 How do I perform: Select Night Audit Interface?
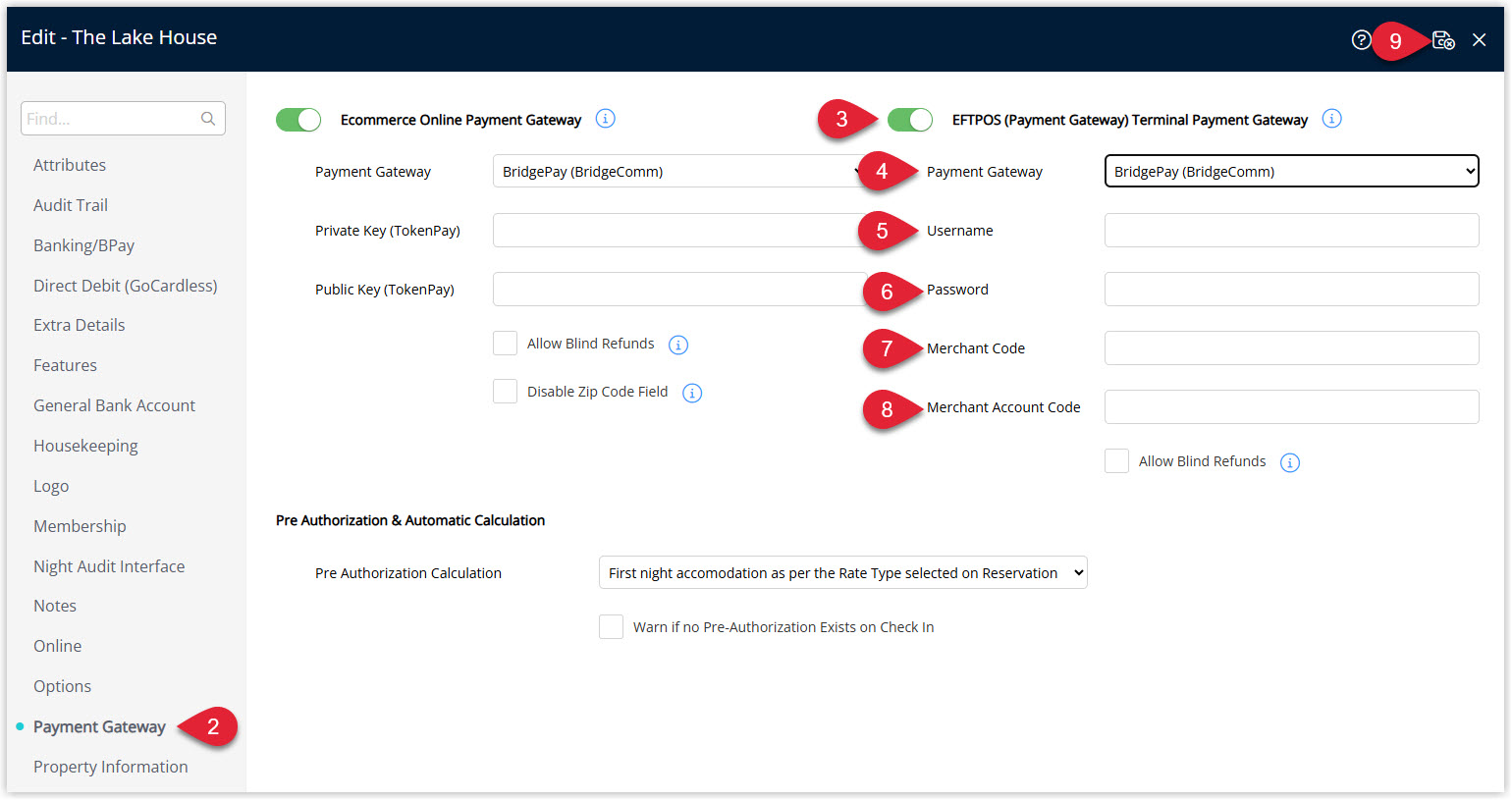109,566
